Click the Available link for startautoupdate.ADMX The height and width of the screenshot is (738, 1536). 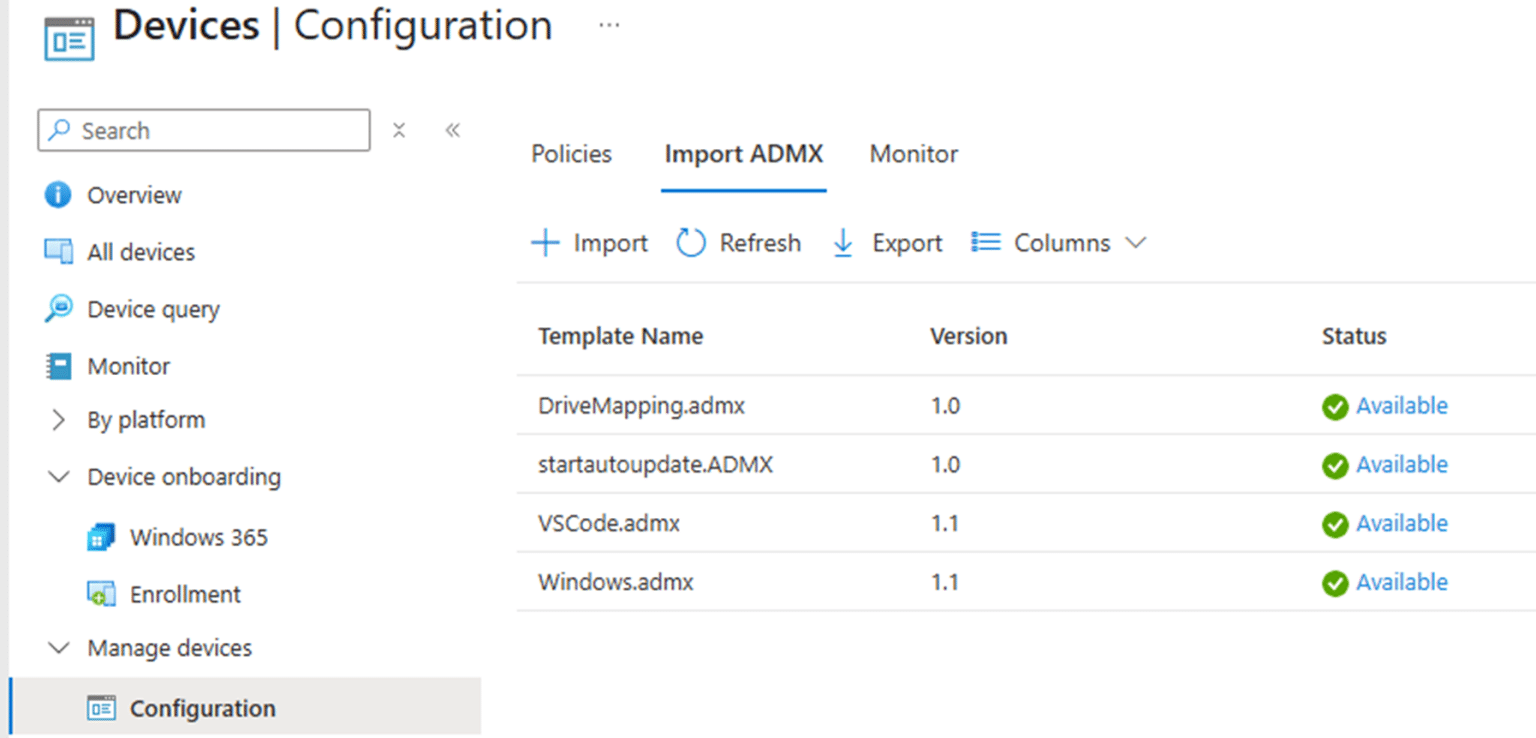pyautogui.click(x=1402, y=464)
